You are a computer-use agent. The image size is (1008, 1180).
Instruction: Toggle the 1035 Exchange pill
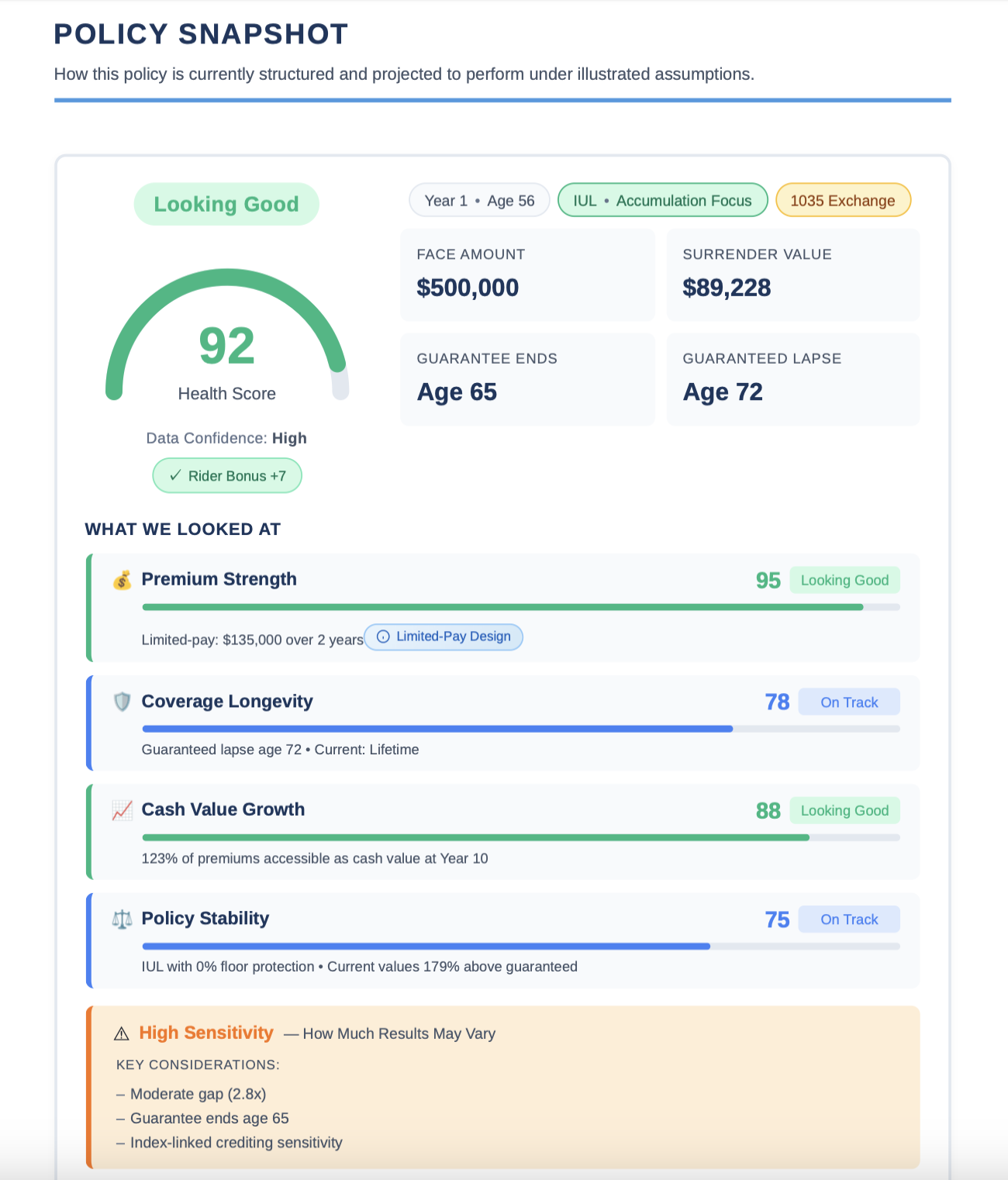click(x=843, y=199)
